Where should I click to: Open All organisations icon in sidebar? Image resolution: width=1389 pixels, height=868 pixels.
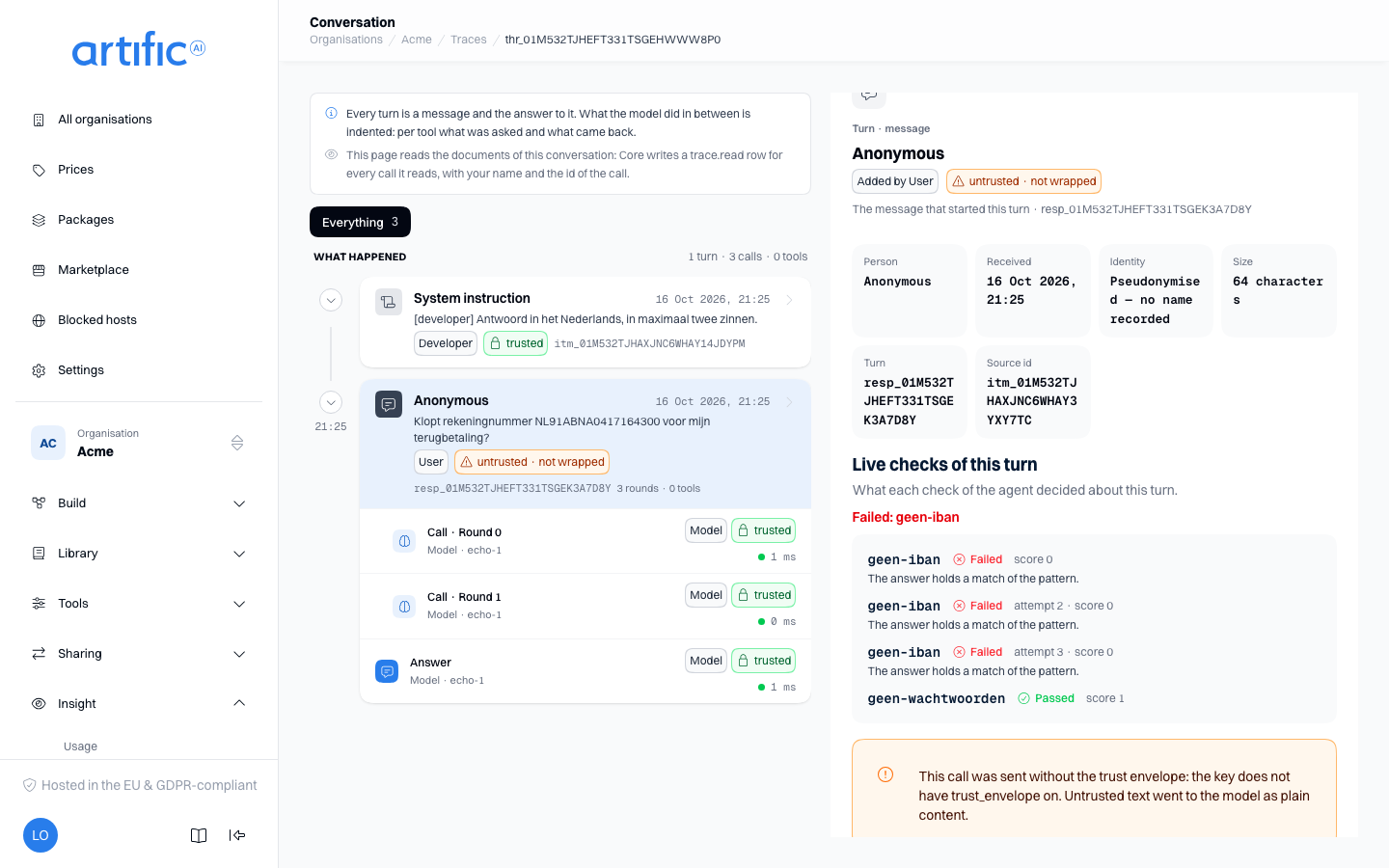point(39,120)
